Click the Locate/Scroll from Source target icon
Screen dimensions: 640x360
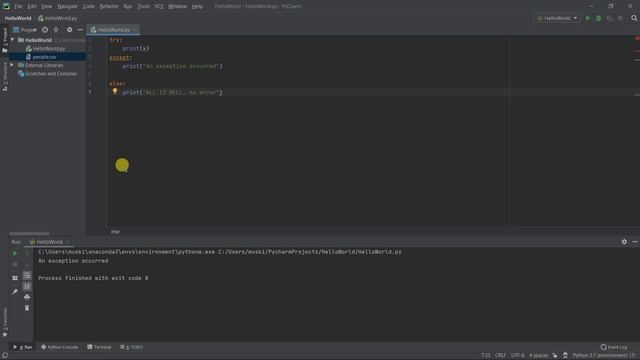coord(45,30)
